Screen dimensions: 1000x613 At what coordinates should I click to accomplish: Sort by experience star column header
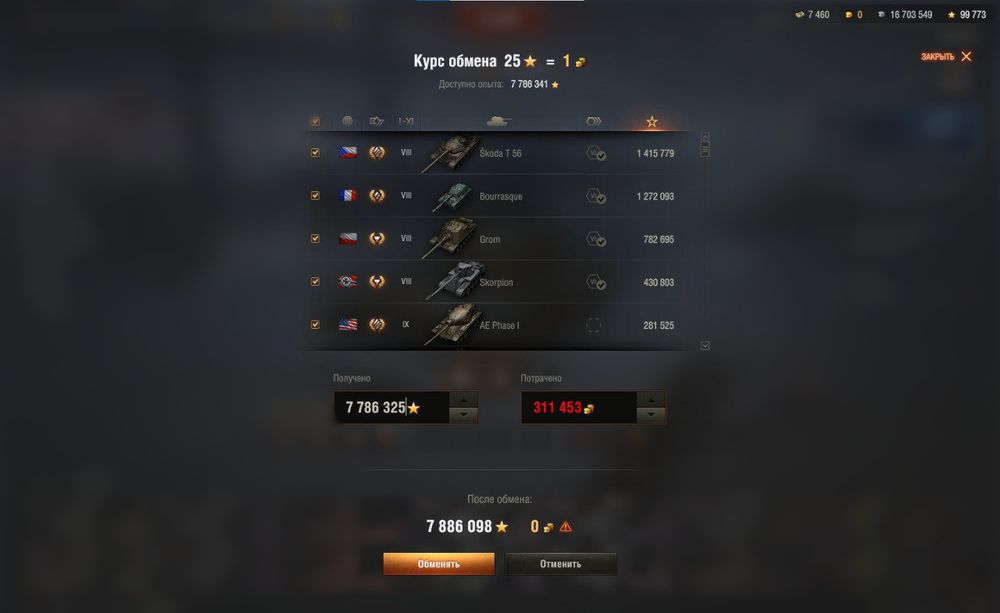(x=651, y=121)
